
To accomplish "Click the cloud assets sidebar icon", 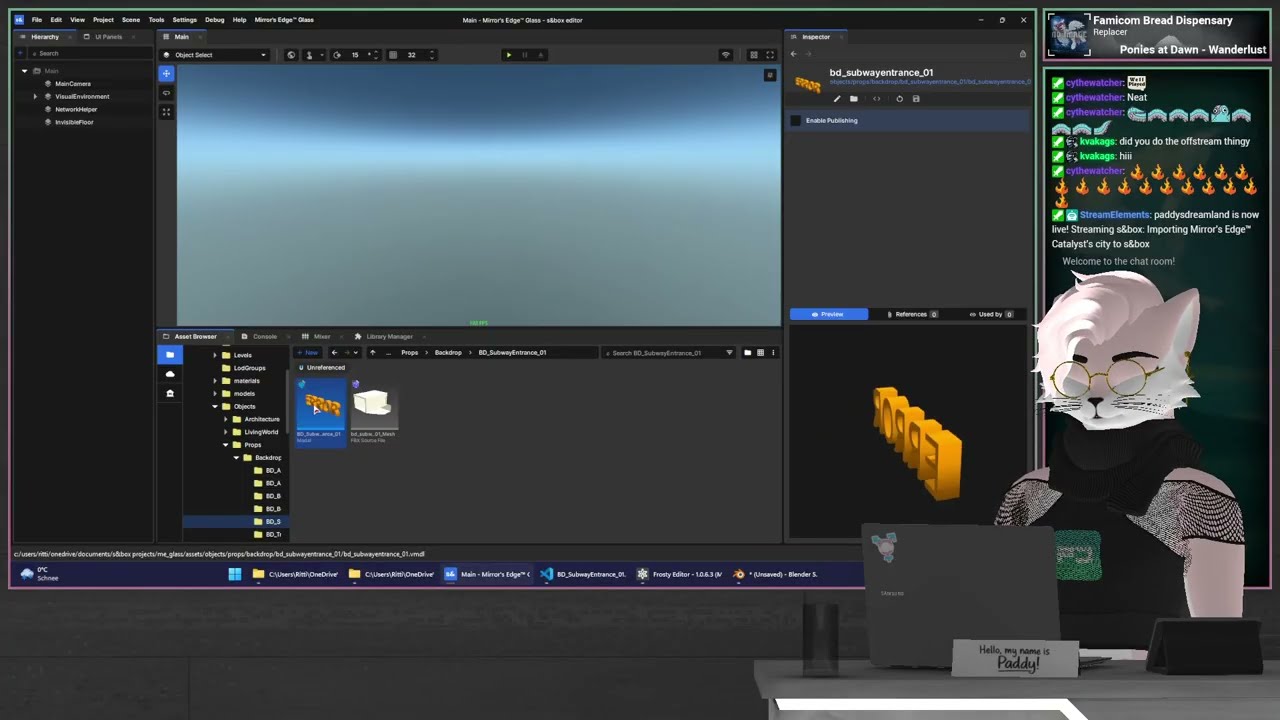I will click(170, 374).
